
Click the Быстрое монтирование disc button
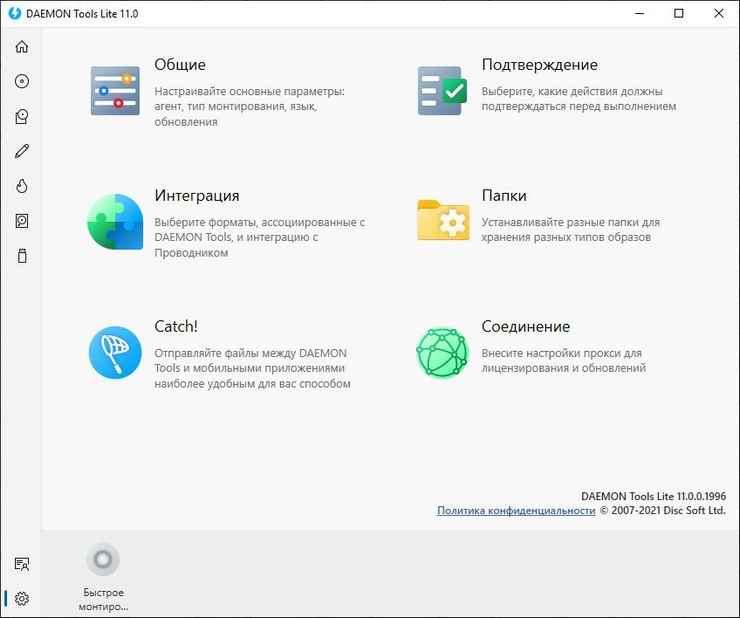pos(103,560)
